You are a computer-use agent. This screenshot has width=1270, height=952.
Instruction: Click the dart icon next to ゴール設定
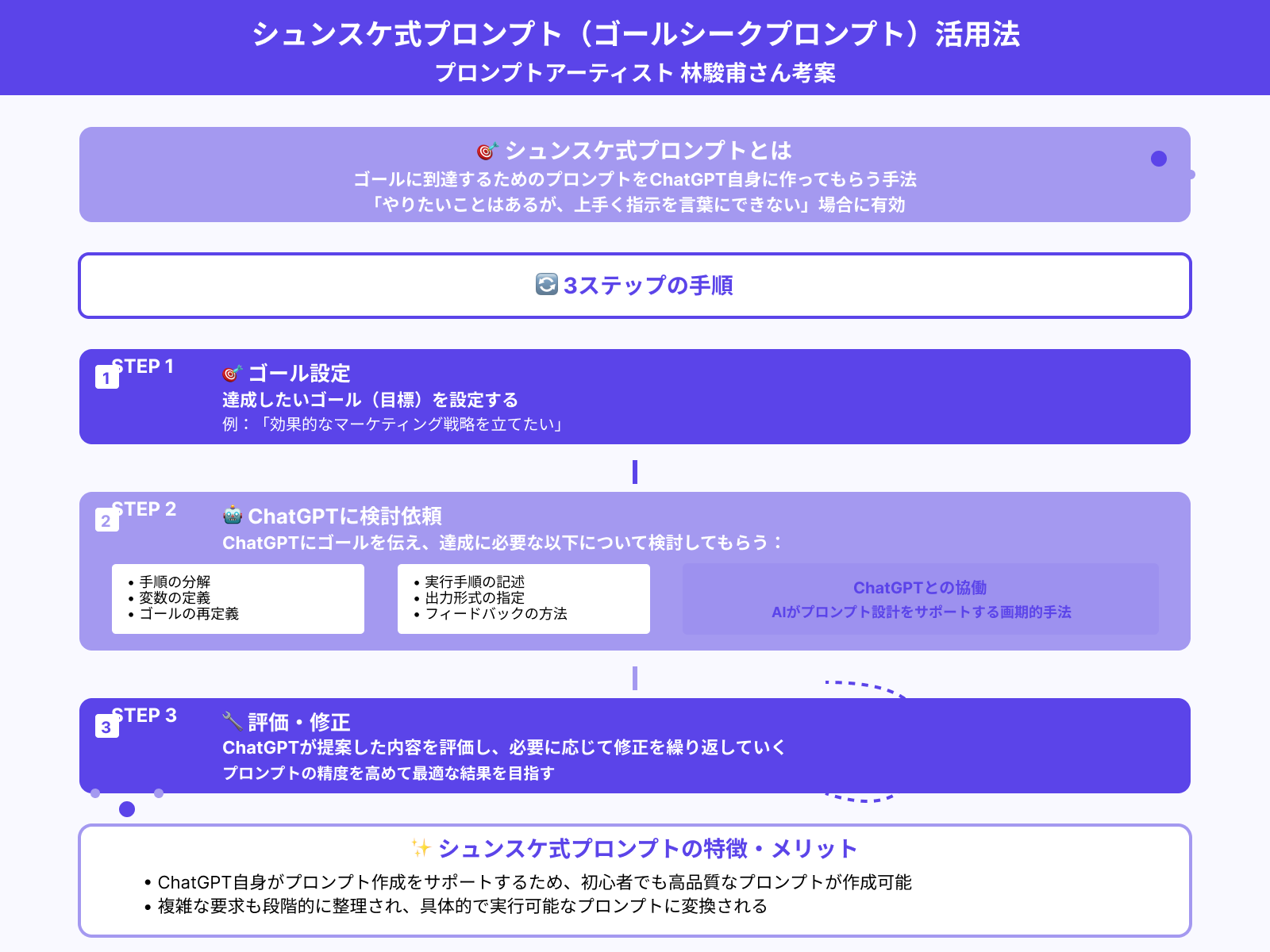(x=233, y=371)
